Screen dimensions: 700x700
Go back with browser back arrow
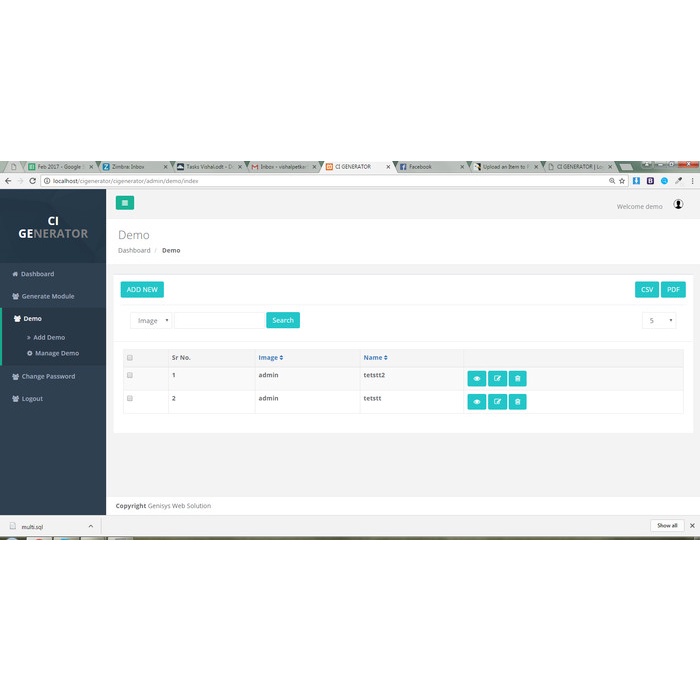tap(8, 181)
